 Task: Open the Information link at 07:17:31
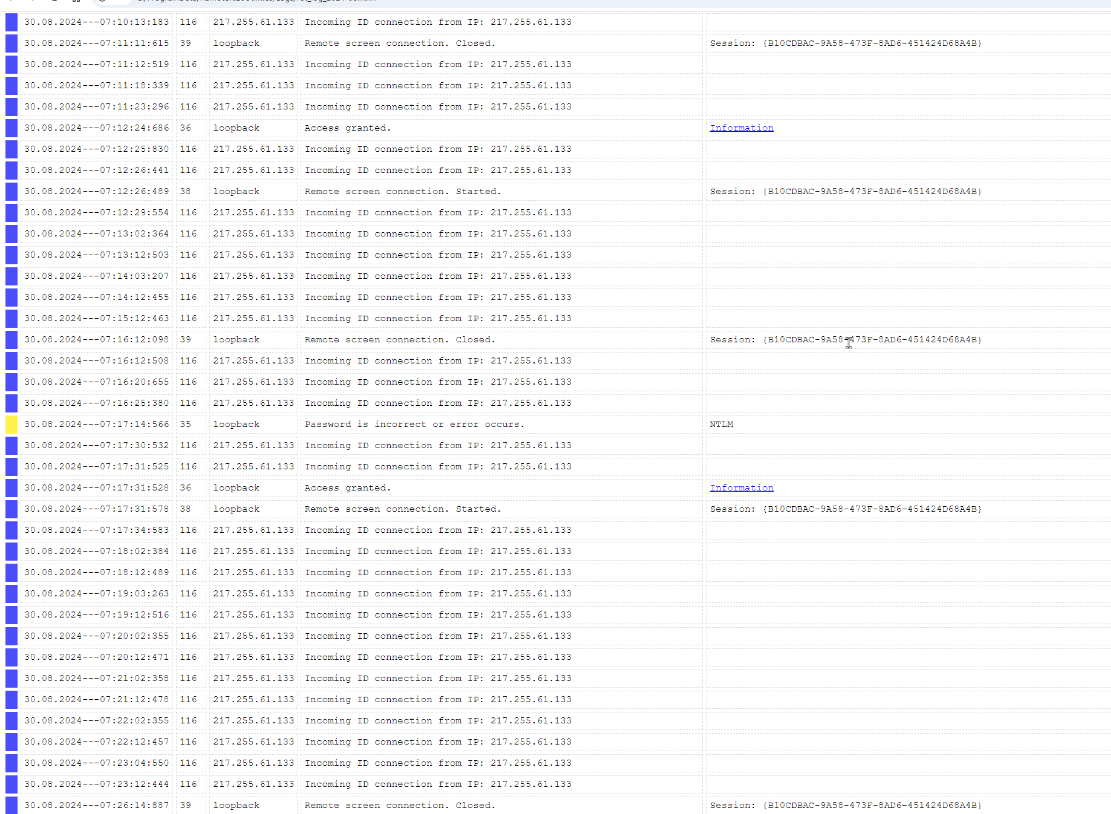pos(741,488)
